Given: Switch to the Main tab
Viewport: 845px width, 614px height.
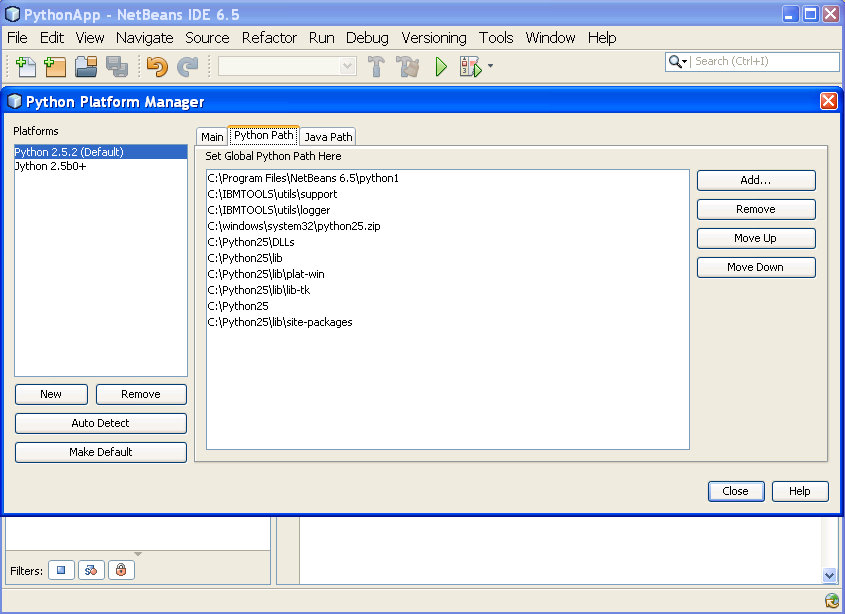Looking at the screenshot, I should (212, 137).
